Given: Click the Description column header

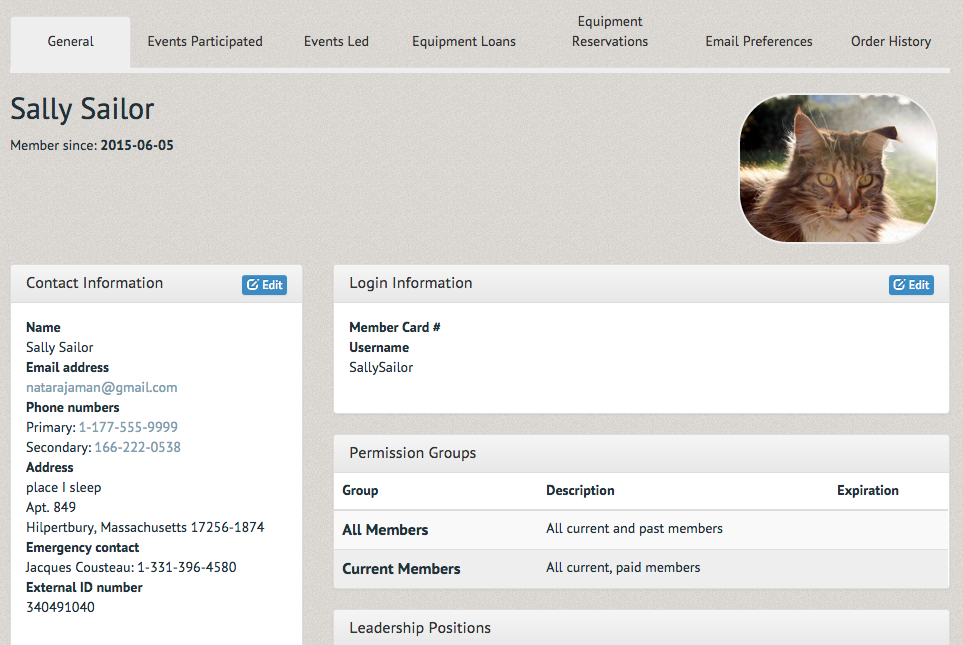Looking at the screenshot, I should 580,490.
